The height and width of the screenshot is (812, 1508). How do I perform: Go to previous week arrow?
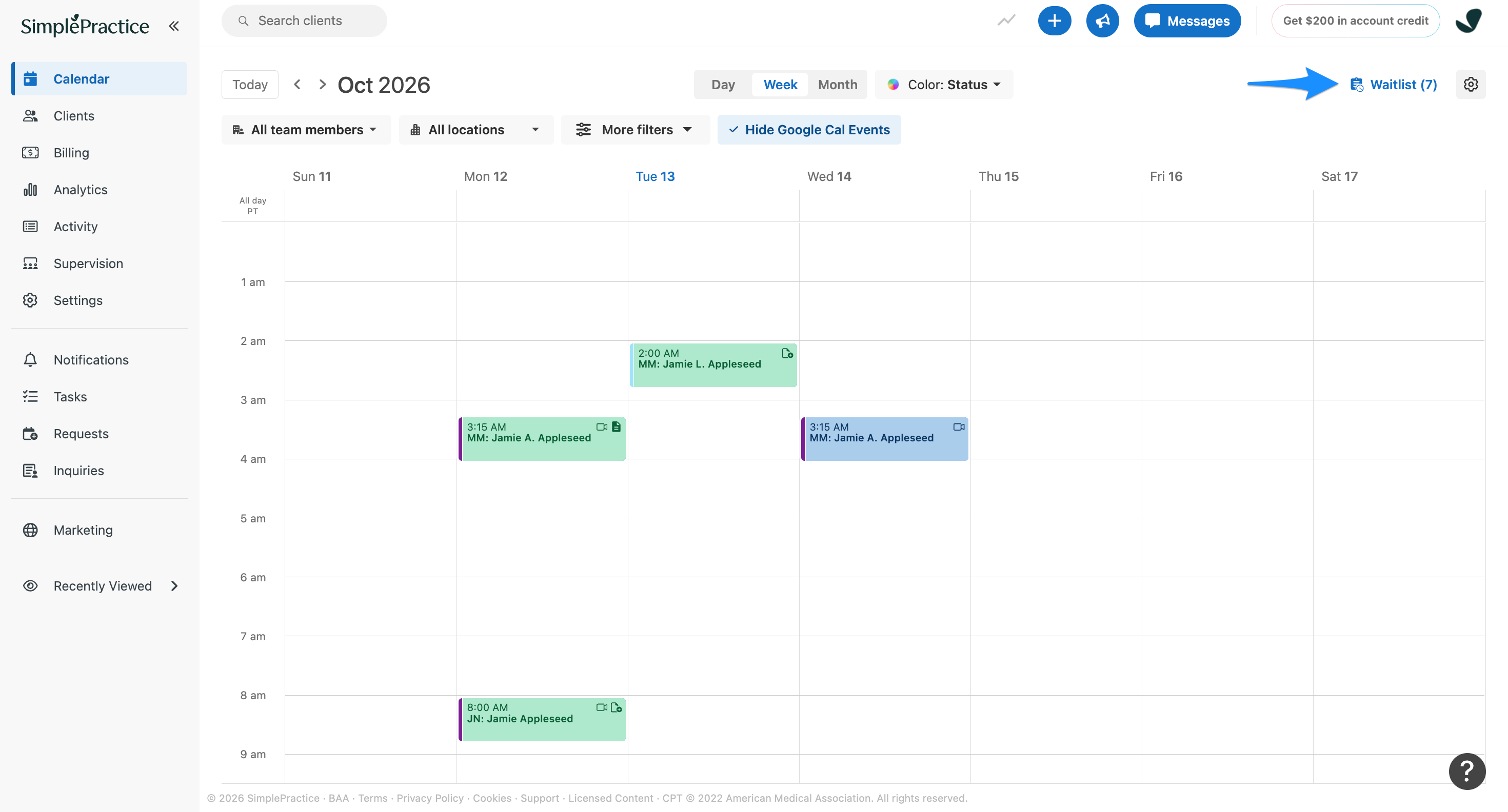297,85
